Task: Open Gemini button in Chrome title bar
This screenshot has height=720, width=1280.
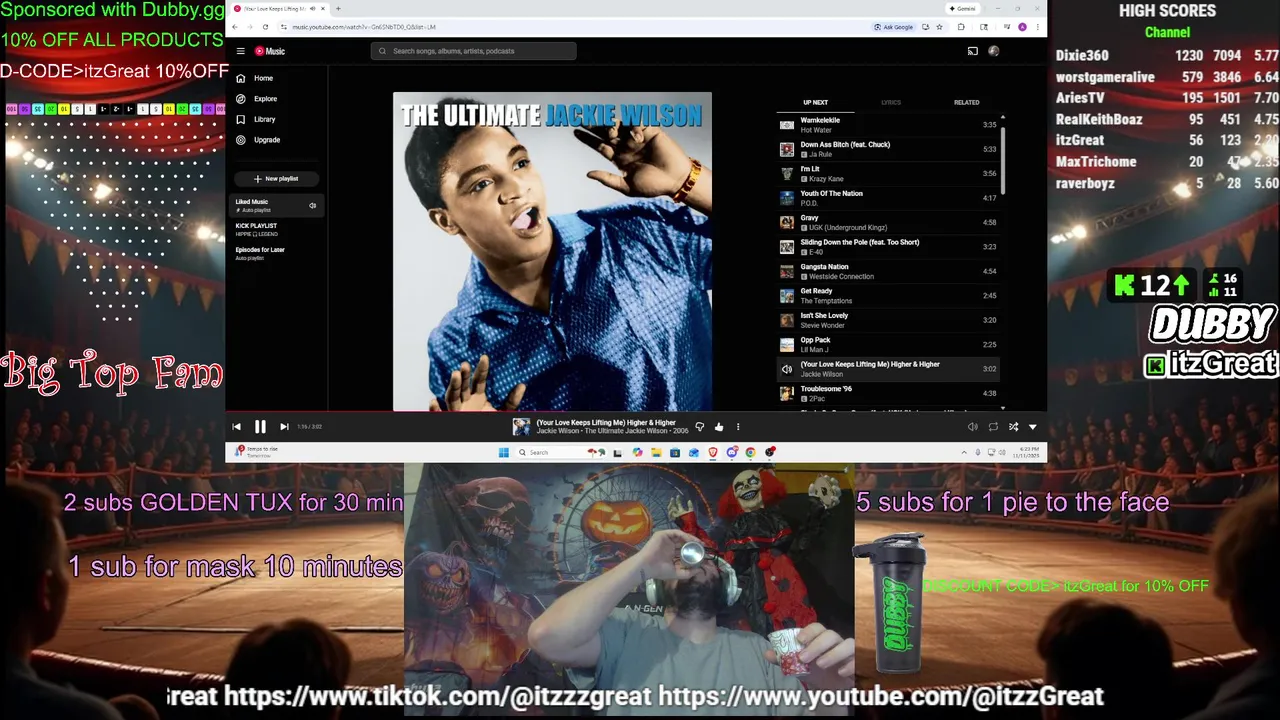Action: click(x=963, y=9)
